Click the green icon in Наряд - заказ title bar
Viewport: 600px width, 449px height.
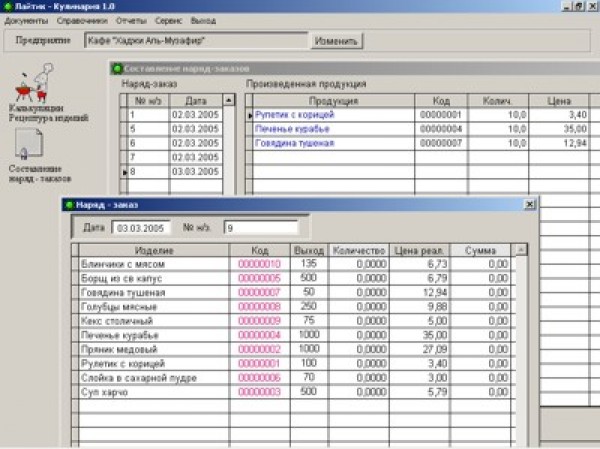(x=69, y=205)
